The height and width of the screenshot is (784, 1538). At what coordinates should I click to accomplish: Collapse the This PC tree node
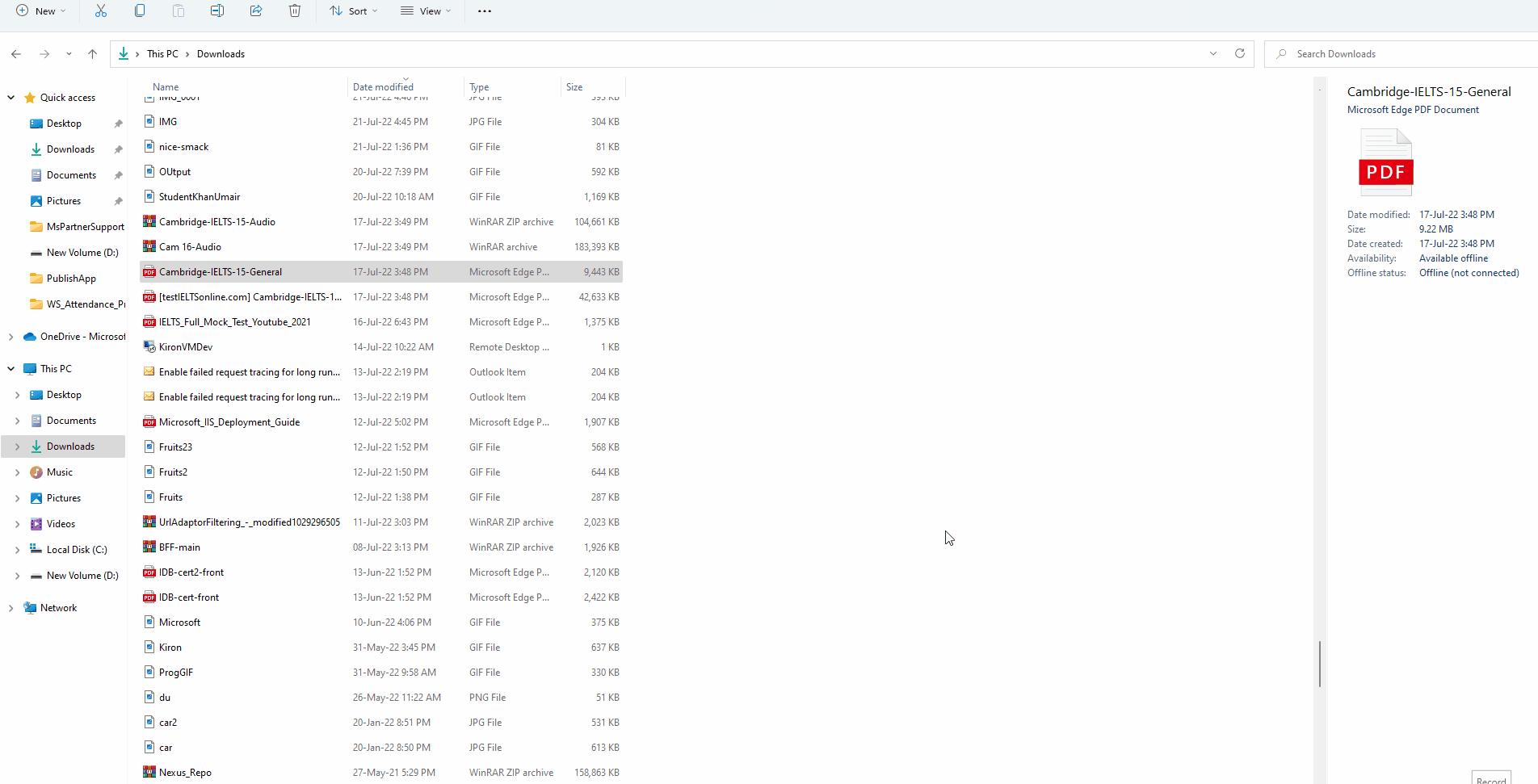pos(11,369)
